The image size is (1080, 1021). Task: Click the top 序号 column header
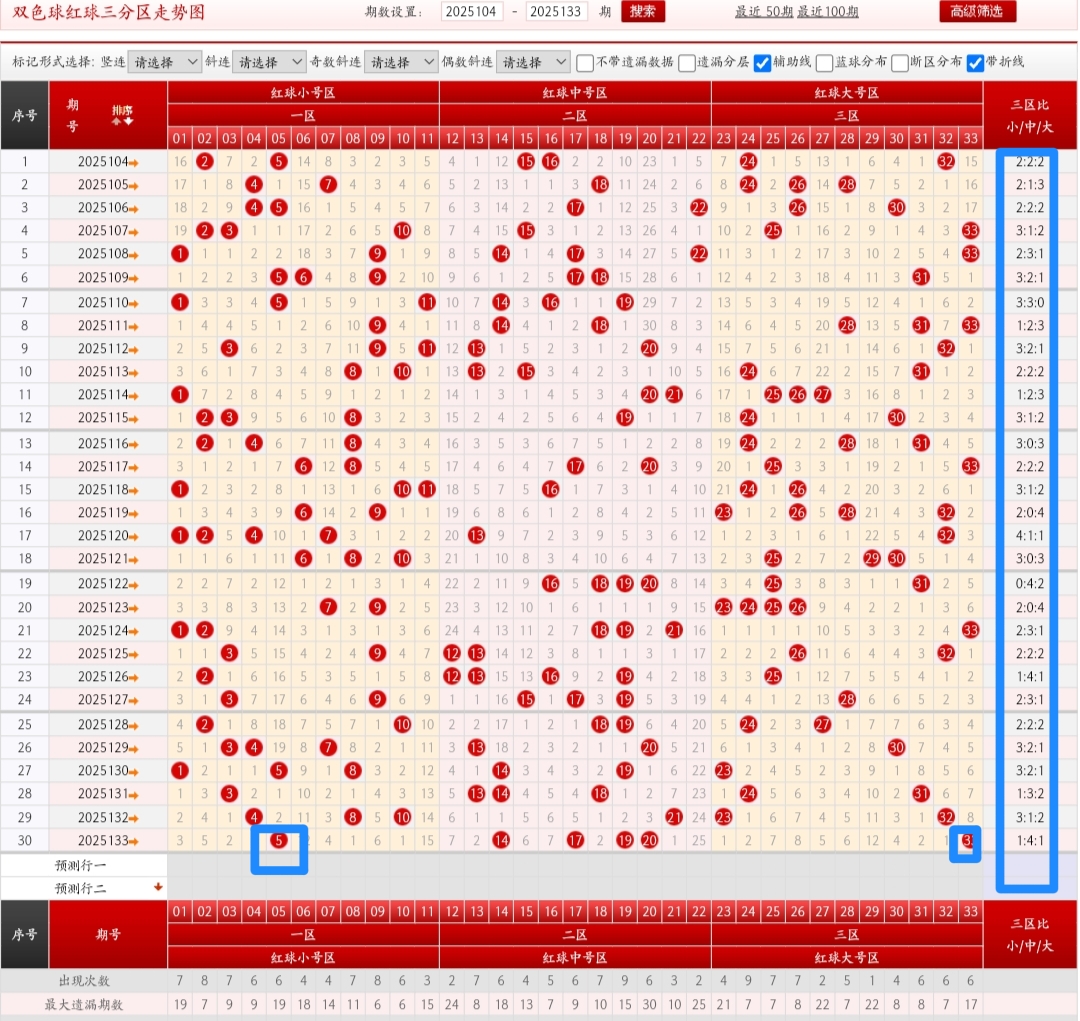(25, 115)
